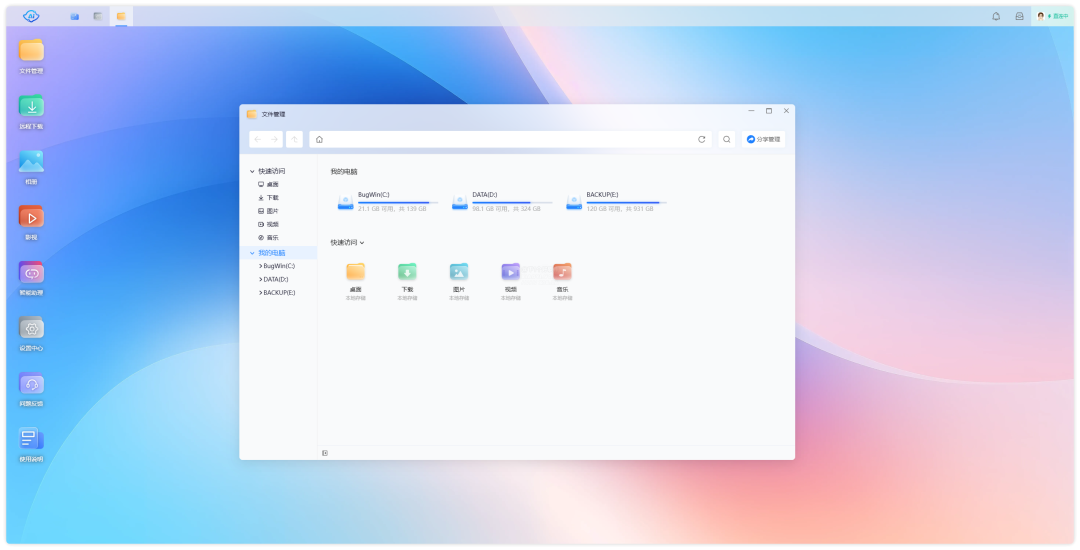Collapse the 快速访问 sidebar section
Image resolution: width=1080 pixels, height=550 pixels.
(252, 171)
